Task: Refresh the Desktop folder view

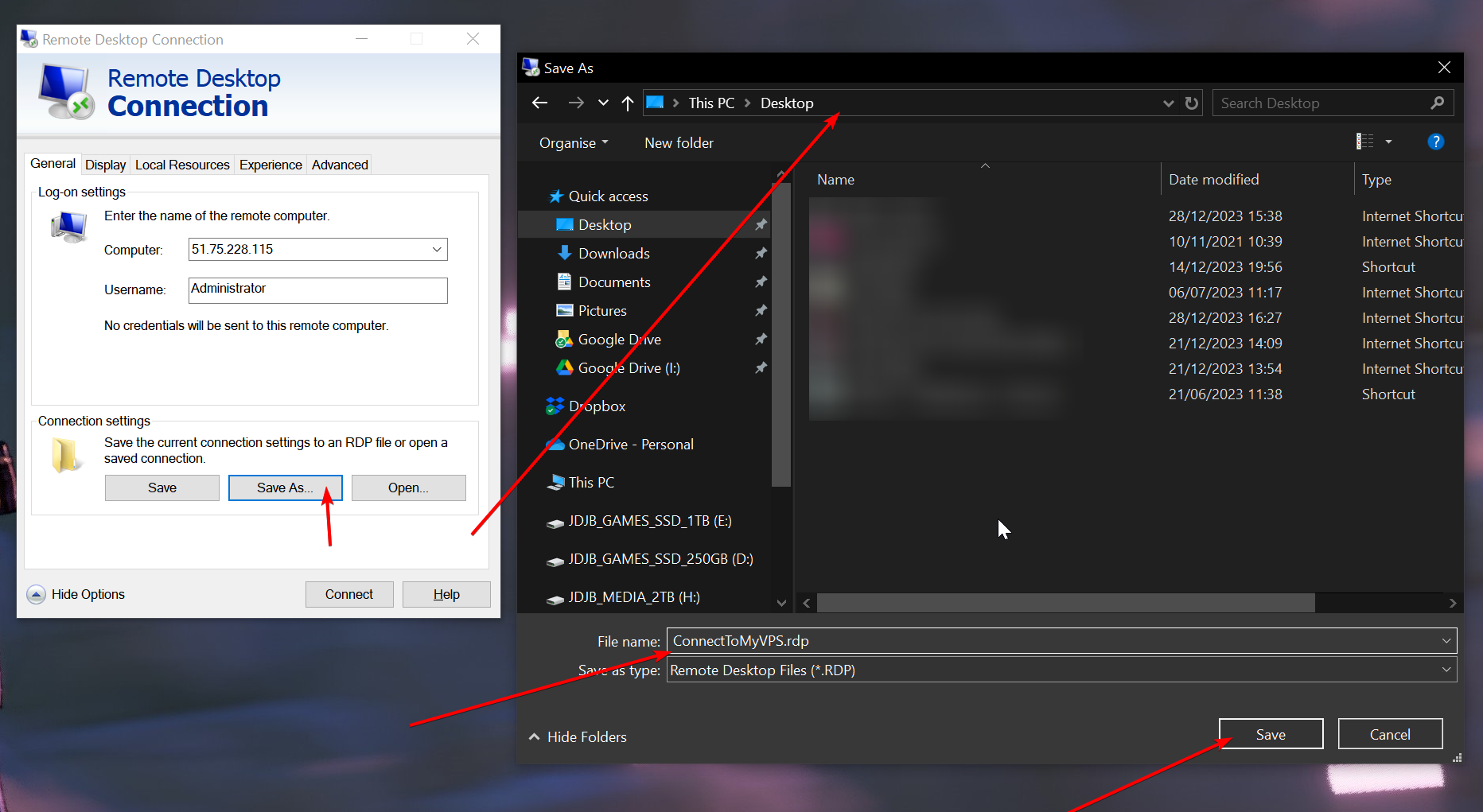Action: (1191, 103)
